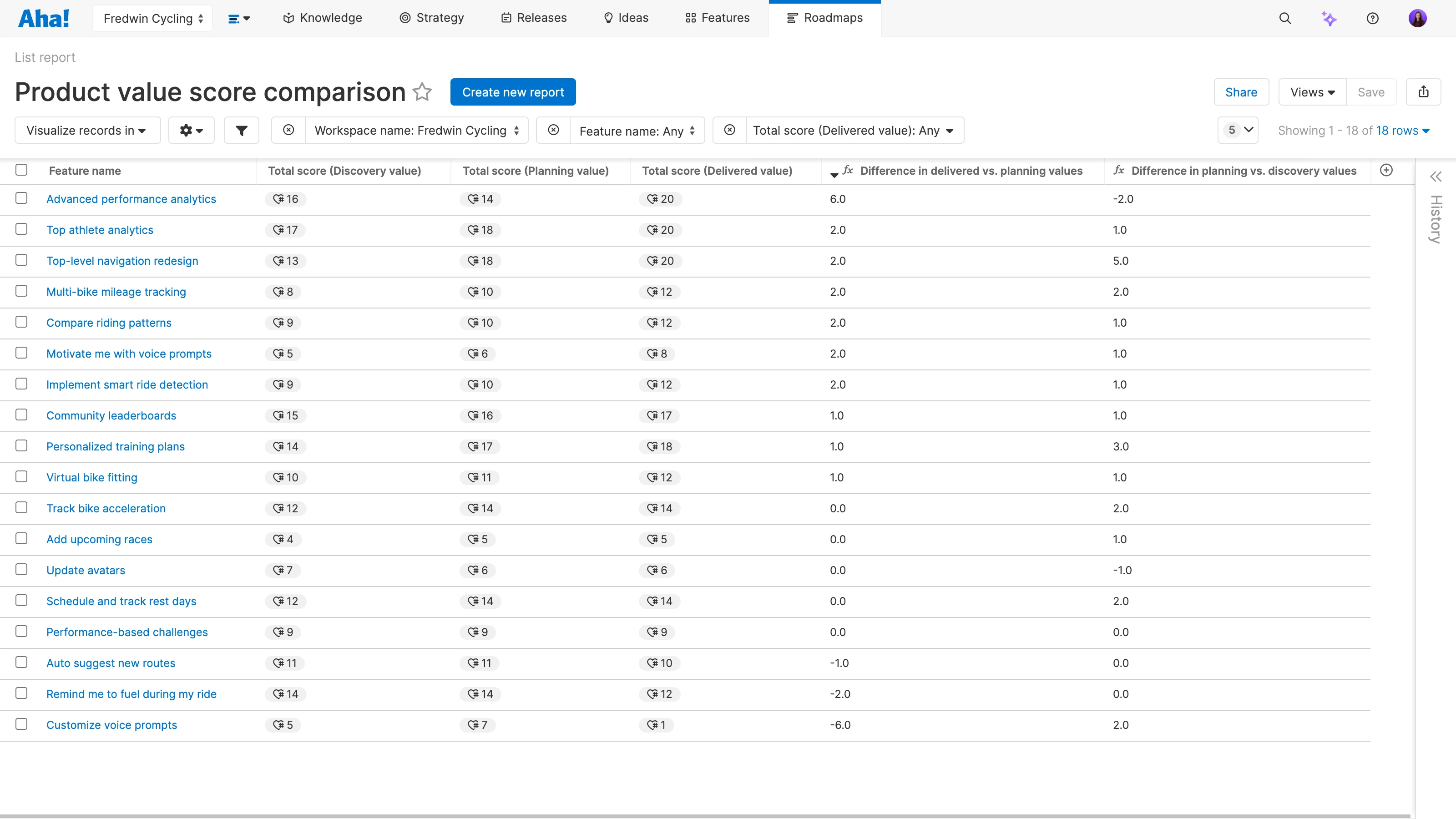Image resolution: width=1456 pixels, height=819 pixels.
Task: Click the export share-arrow icon
Action: click(1423, 91)
